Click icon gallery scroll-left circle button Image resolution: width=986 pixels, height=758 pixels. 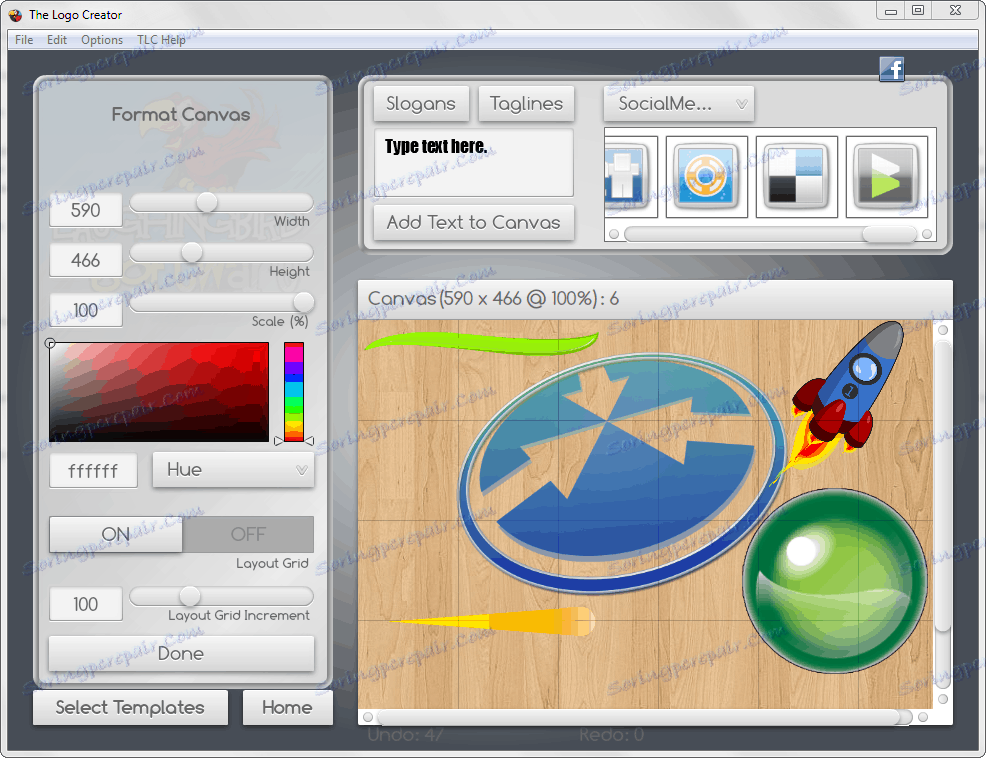point(614,234)
